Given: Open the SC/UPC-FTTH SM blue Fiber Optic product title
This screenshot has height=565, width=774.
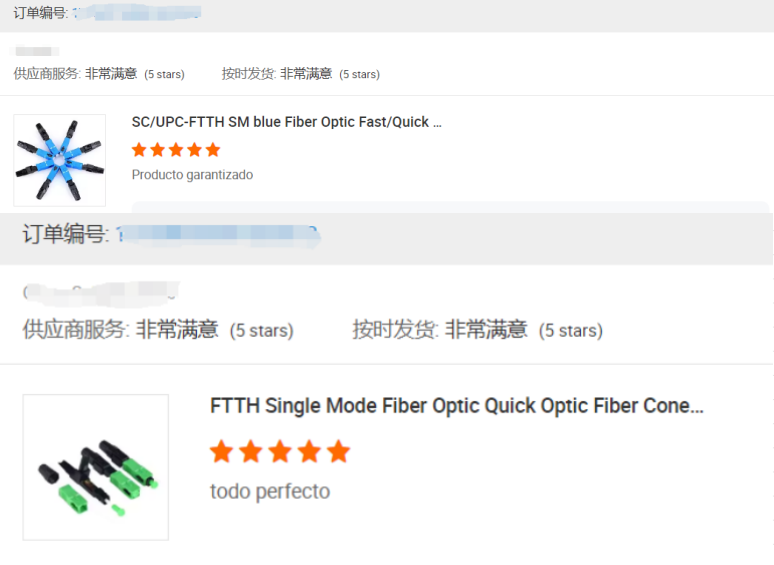Looking at the screenshot, I should [286, 122].
